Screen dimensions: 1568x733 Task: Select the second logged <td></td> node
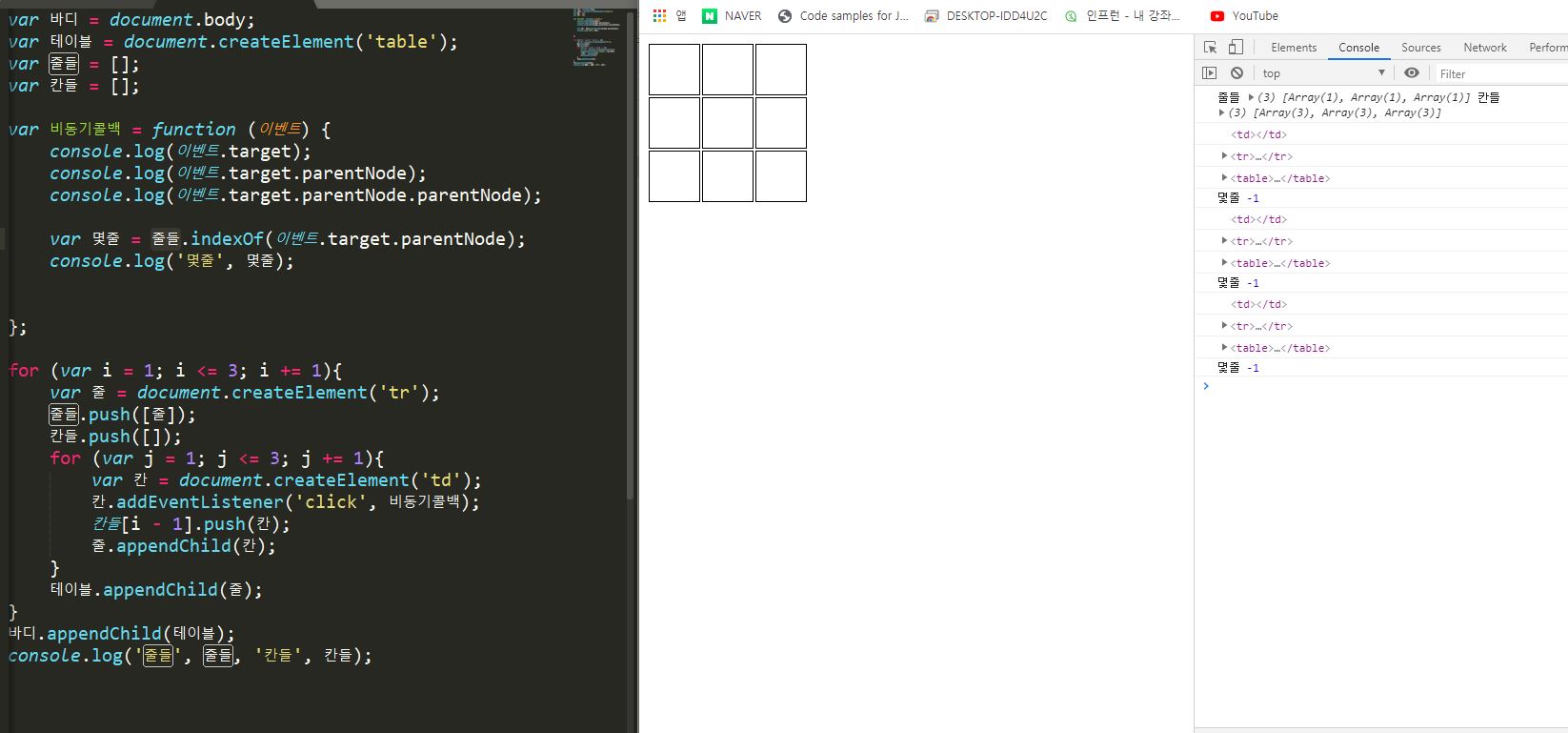click(1258, 219)
